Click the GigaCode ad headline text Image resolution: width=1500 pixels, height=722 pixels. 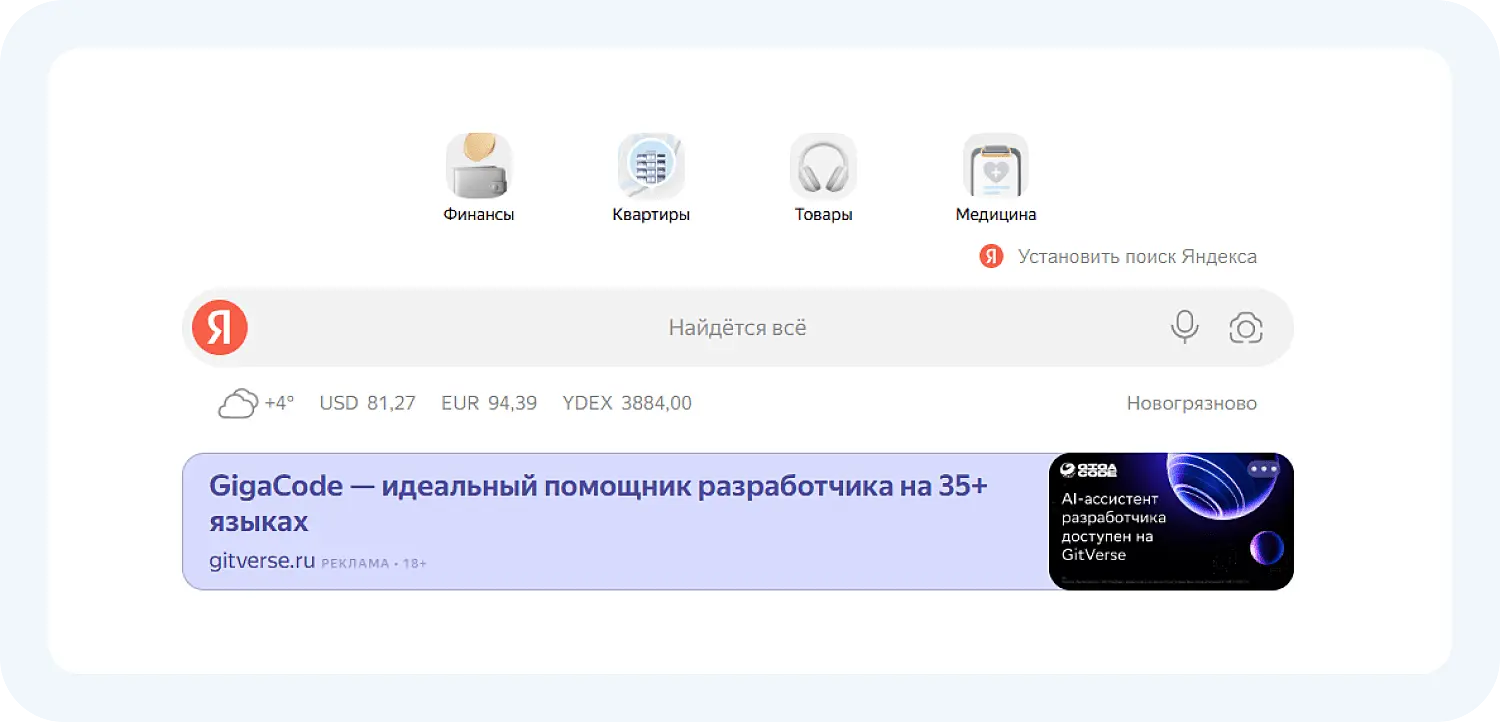[x=597, y=485]
